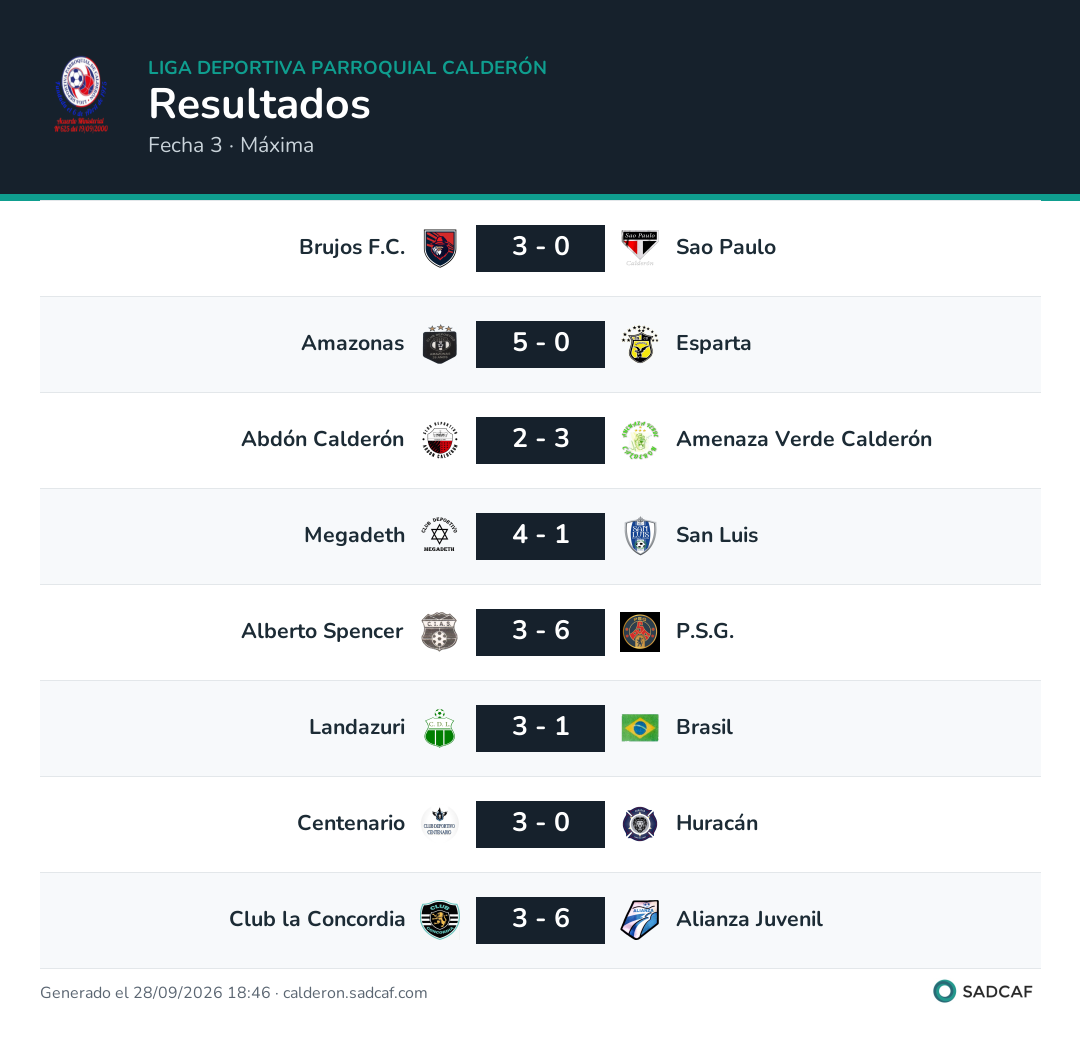The image size is (1080, 1044).
Task: Select the Huracán circular badge
Action: tap(640, 824)
